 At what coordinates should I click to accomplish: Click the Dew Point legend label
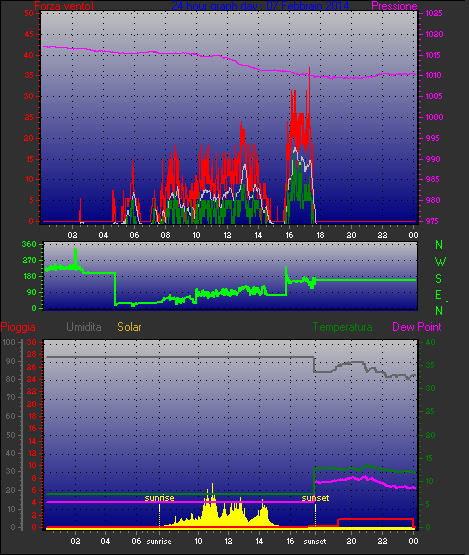pos(417,327)
